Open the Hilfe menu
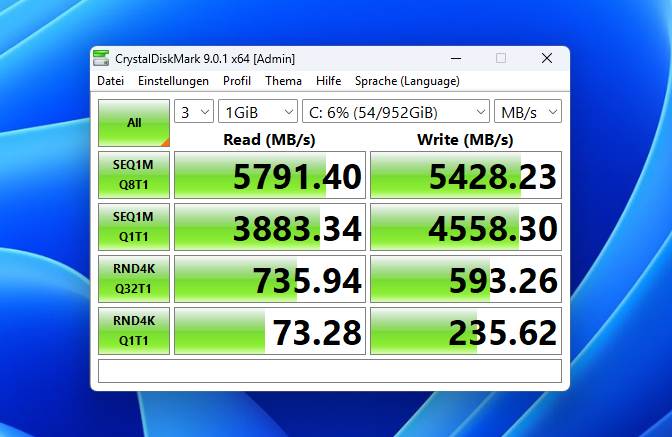The height and width of the screenshot is (437, 672). coord(328,81)
